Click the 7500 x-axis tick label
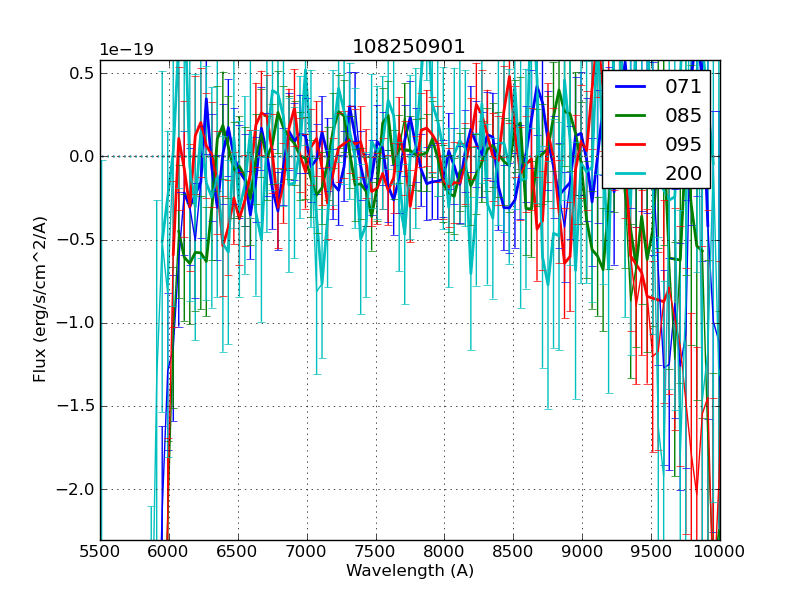 pos(375,551)
